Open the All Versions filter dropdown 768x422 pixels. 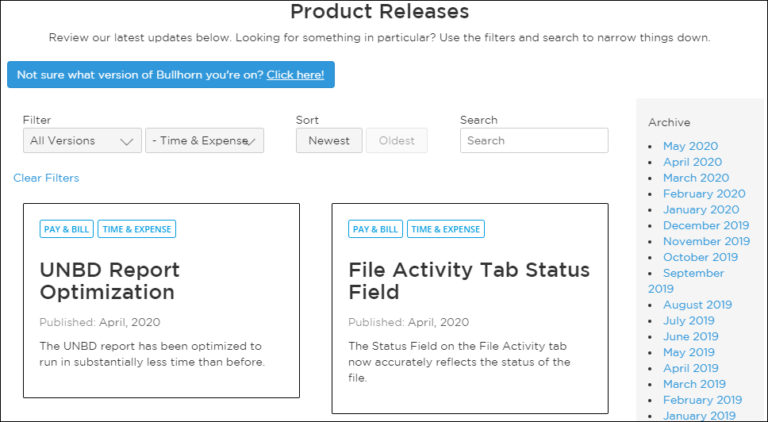pos(82,141)
